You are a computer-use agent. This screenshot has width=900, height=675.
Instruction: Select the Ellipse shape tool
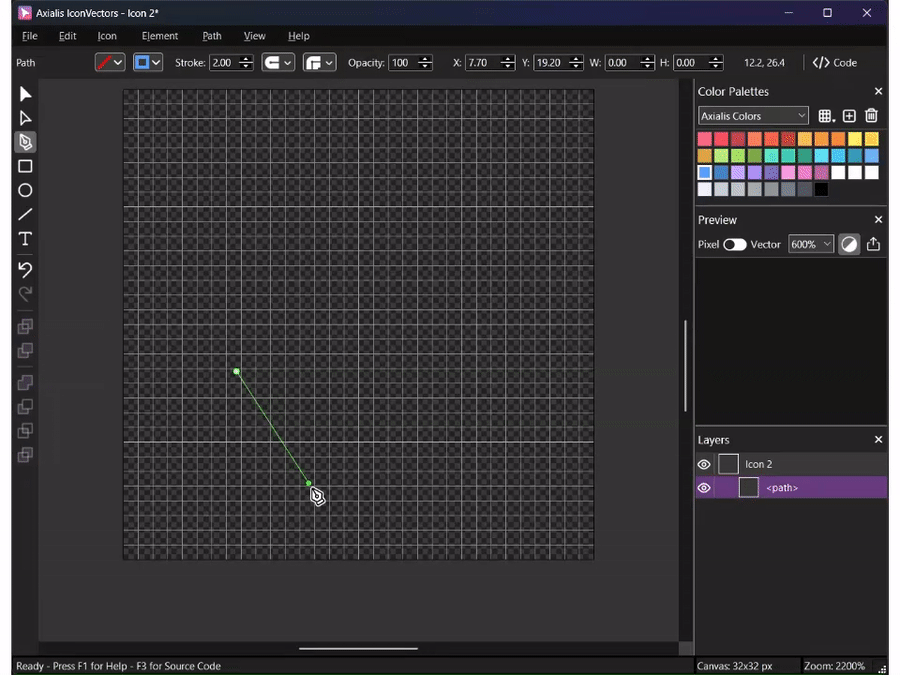(x=26, y=190)
